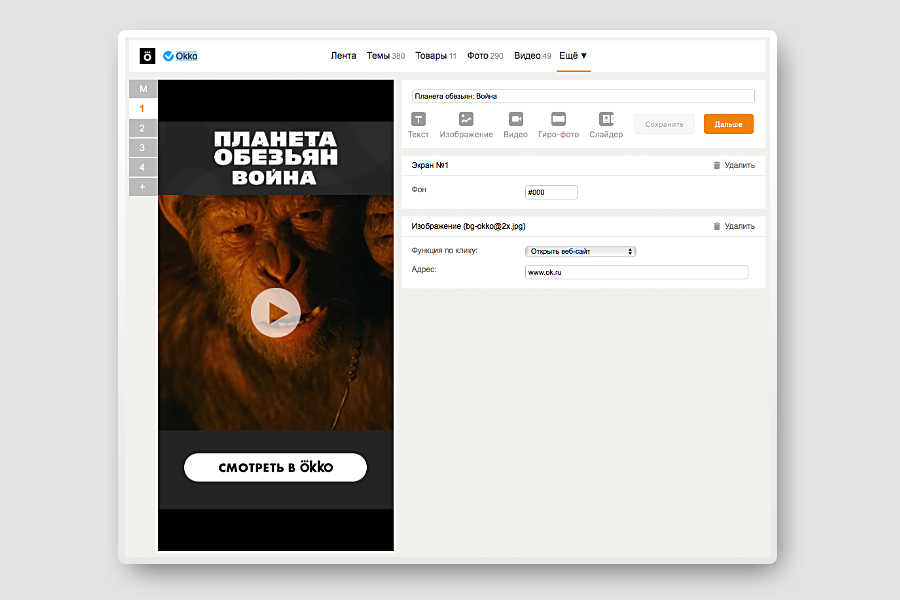This screenshot has width=900, height=600.
Task: Delete the bg-okko image via Удалить
Action: tap(734, 226)
